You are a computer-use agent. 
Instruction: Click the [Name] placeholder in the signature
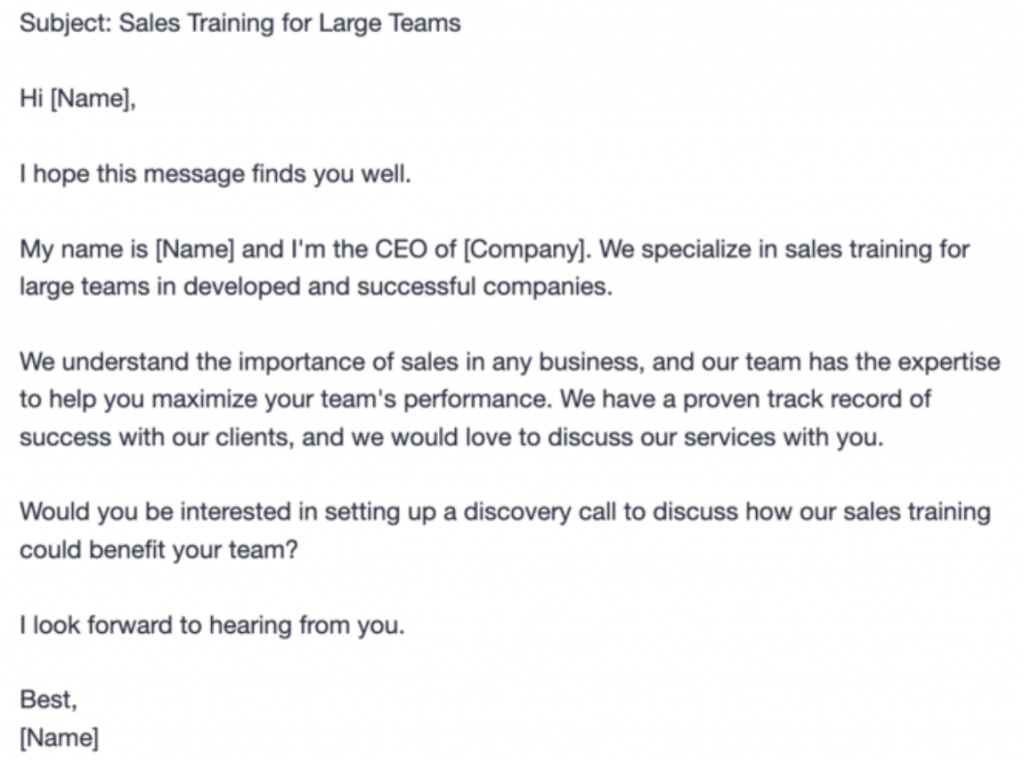click(x=59, y=738)
